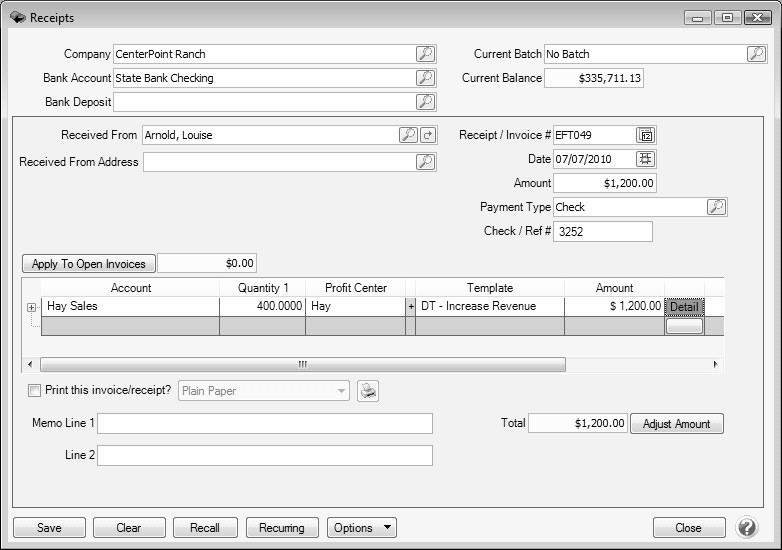
Task: Click the Amount field $1,200.00 under Date
Action: pos(604,183)
